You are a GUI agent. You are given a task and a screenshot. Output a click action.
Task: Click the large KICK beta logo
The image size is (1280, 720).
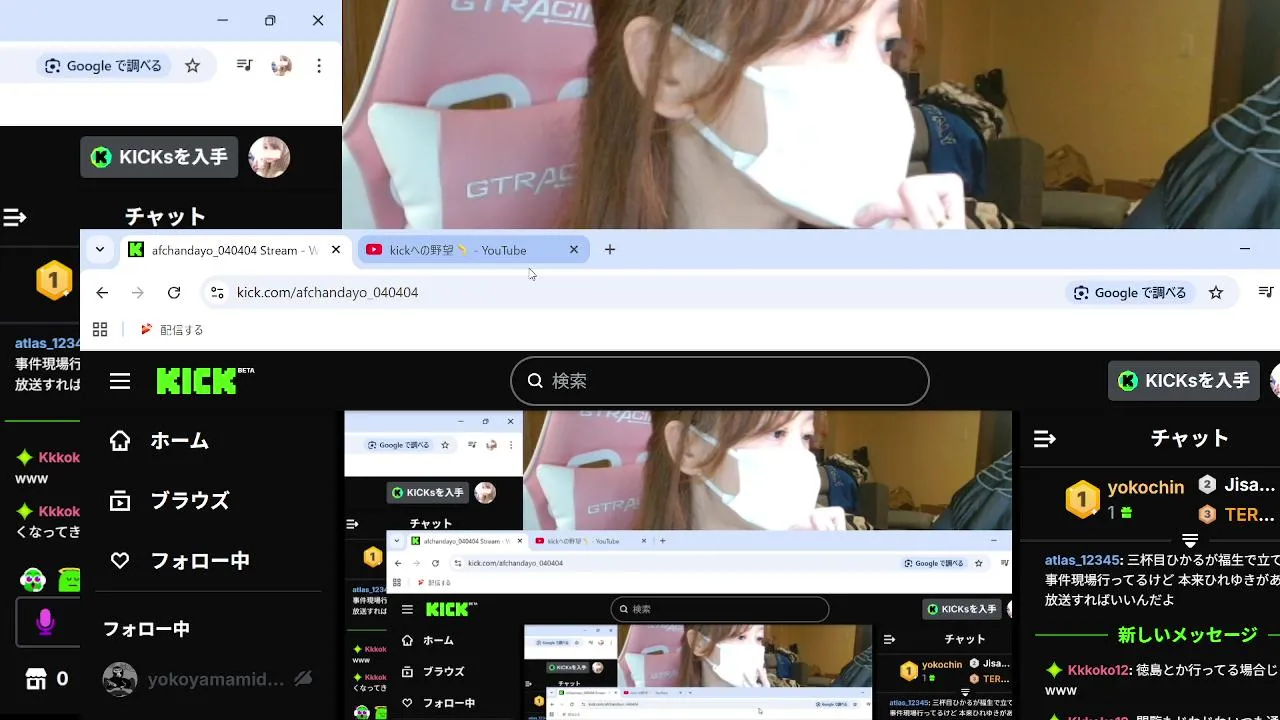(205, 381)
